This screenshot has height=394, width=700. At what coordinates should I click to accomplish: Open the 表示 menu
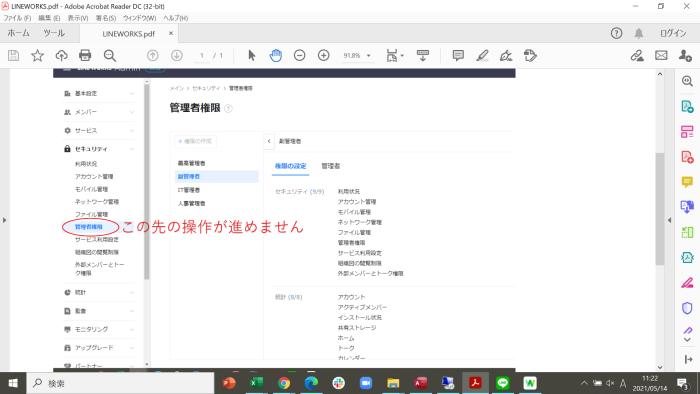(x=78, y=18)
